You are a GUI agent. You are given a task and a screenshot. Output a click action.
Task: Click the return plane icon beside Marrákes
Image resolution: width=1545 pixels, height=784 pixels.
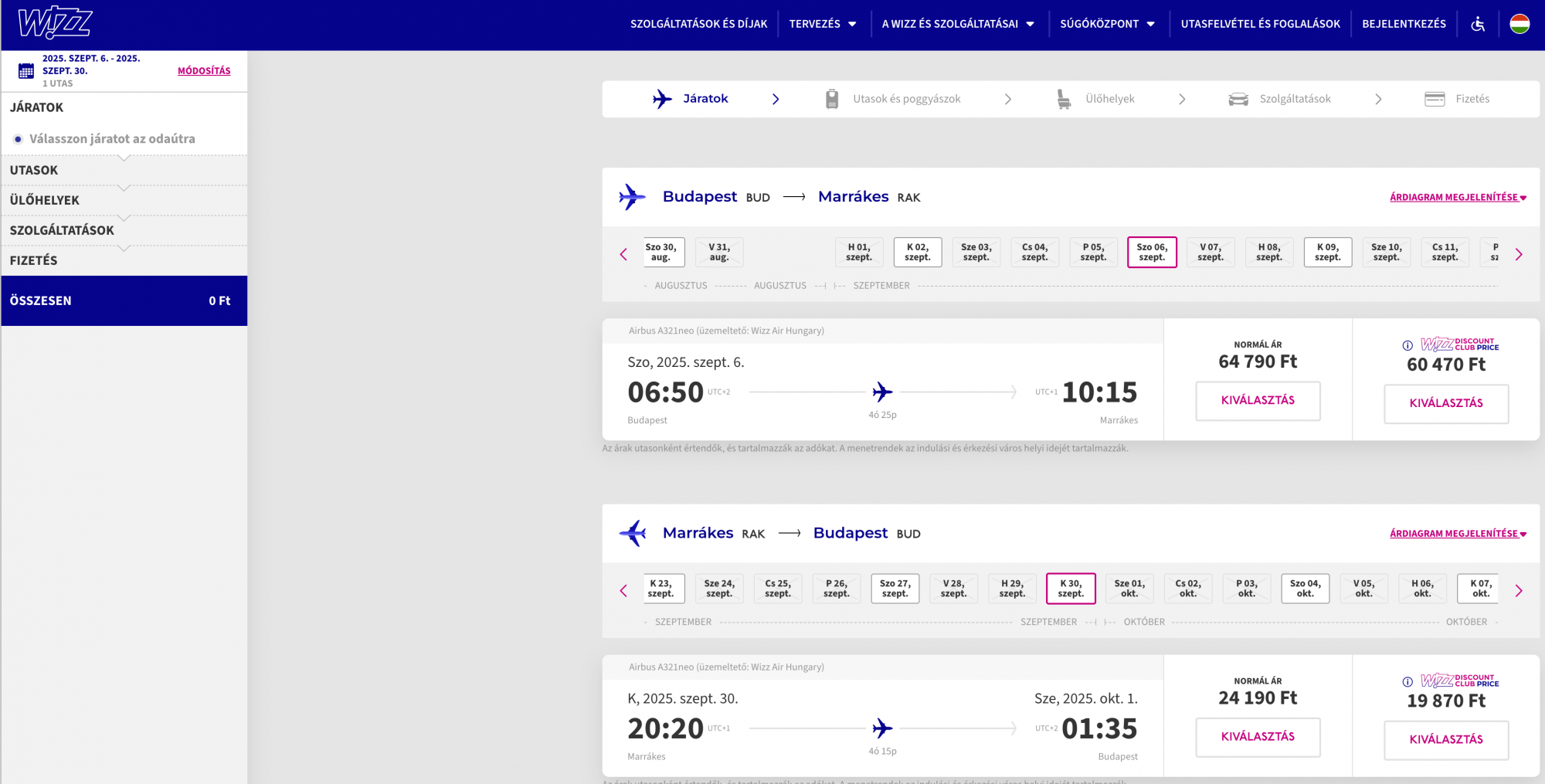click(633, 533)
